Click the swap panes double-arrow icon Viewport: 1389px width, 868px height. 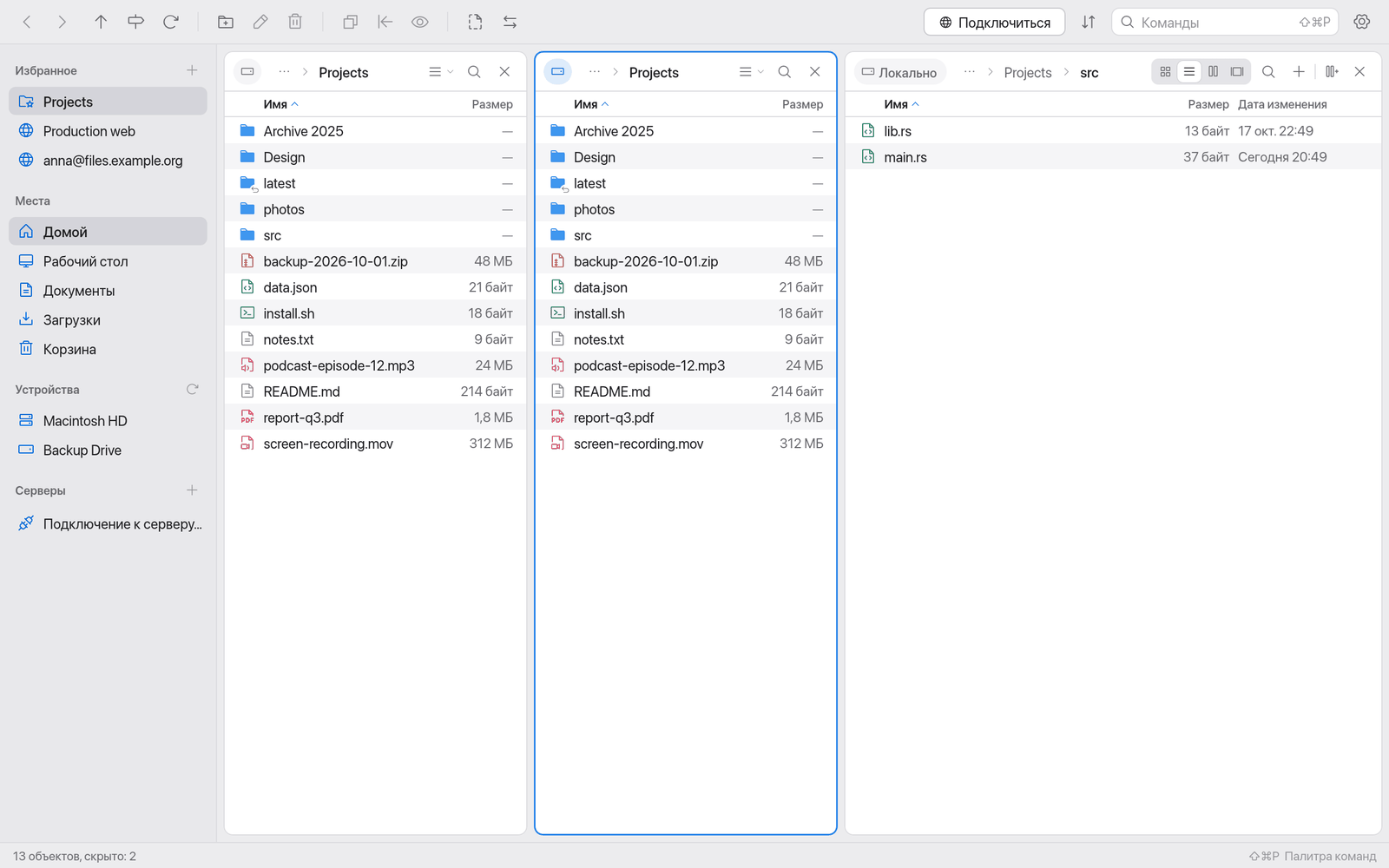pos(510,23)
